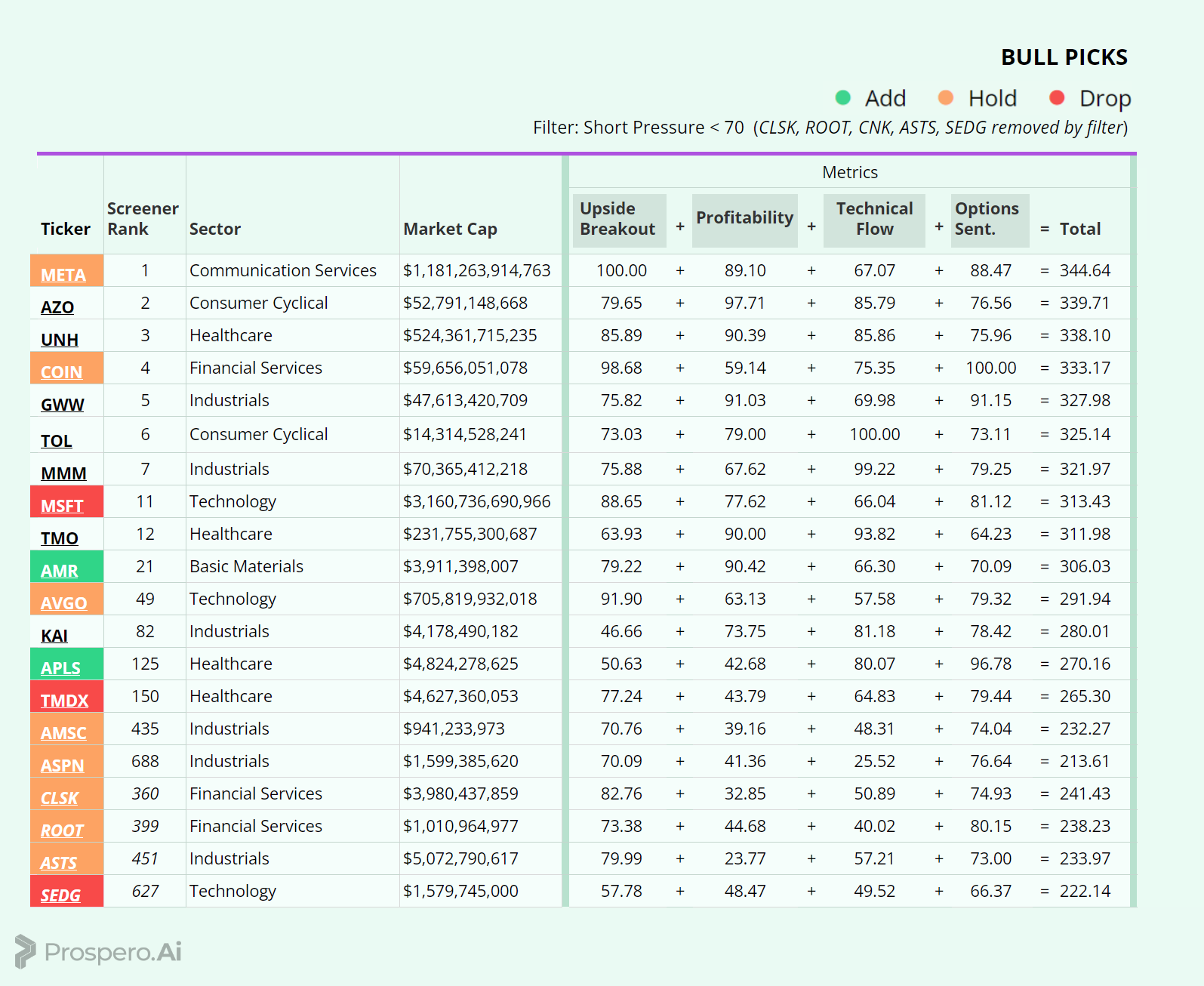
Task: Click the Prospero.Ai logo icon
Action: click(x=25, y=951)
